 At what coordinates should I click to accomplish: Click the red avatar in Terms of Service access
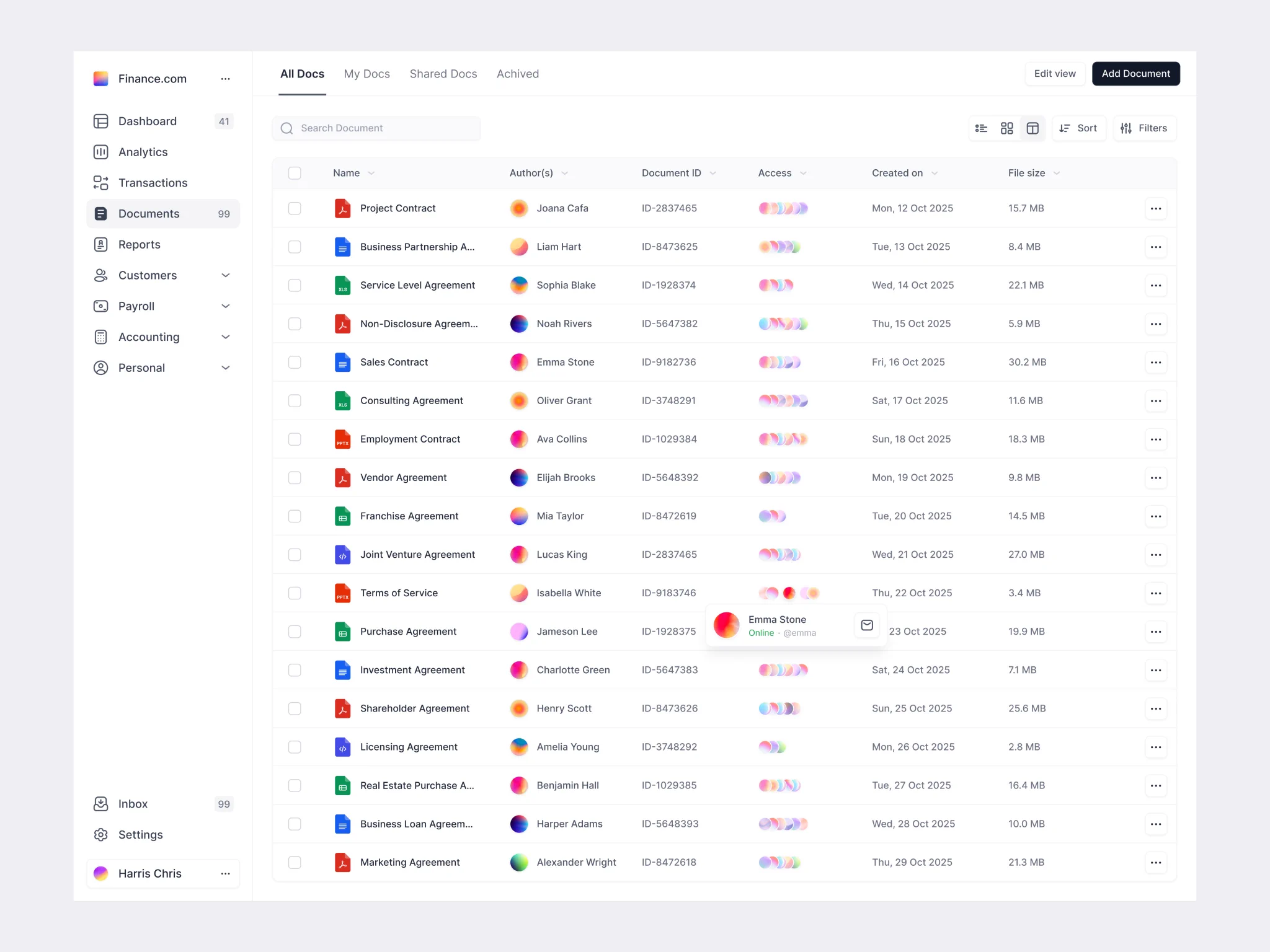click(789, 593)
